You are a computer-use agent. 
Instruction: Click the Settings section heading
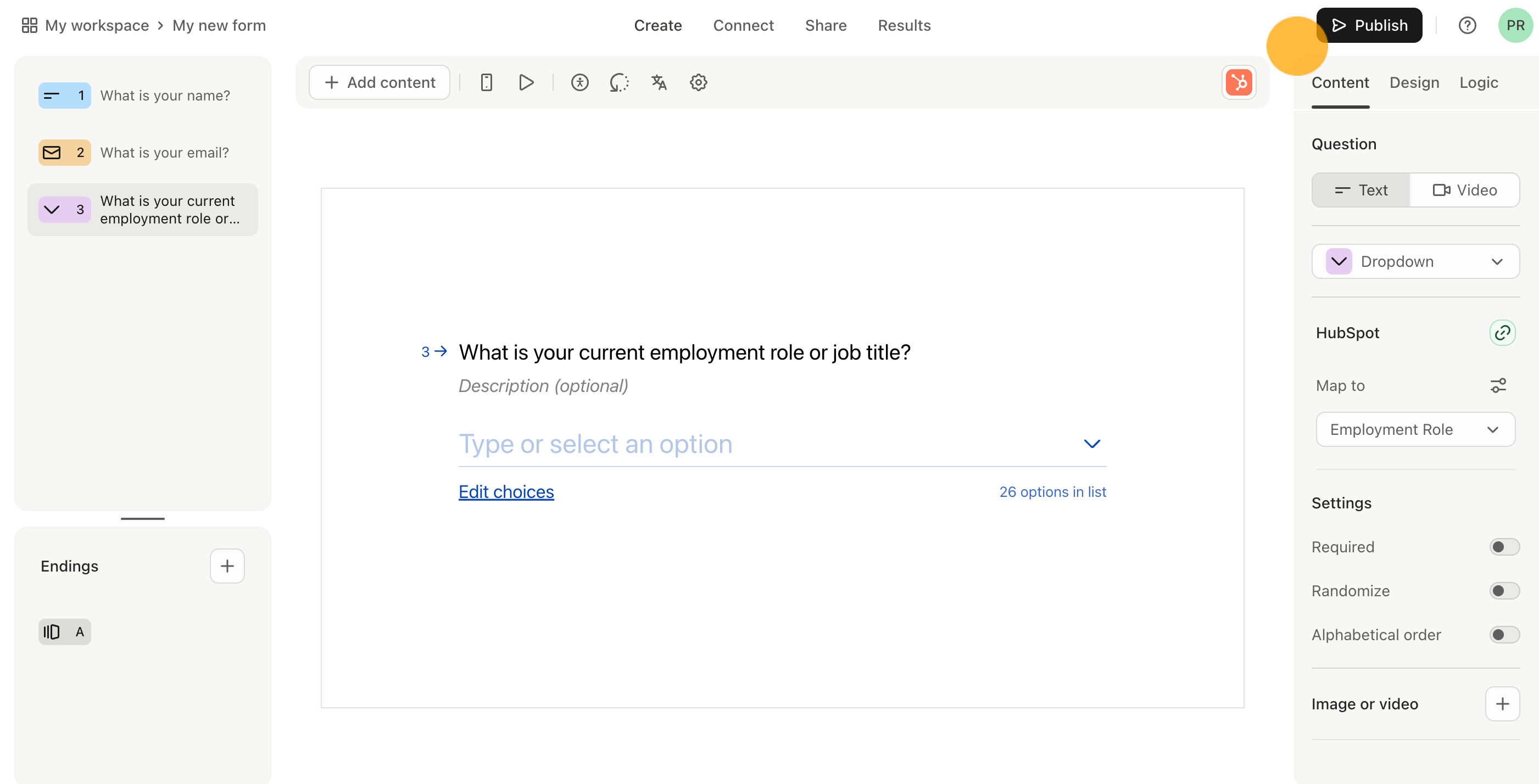tap(1341, 503)
